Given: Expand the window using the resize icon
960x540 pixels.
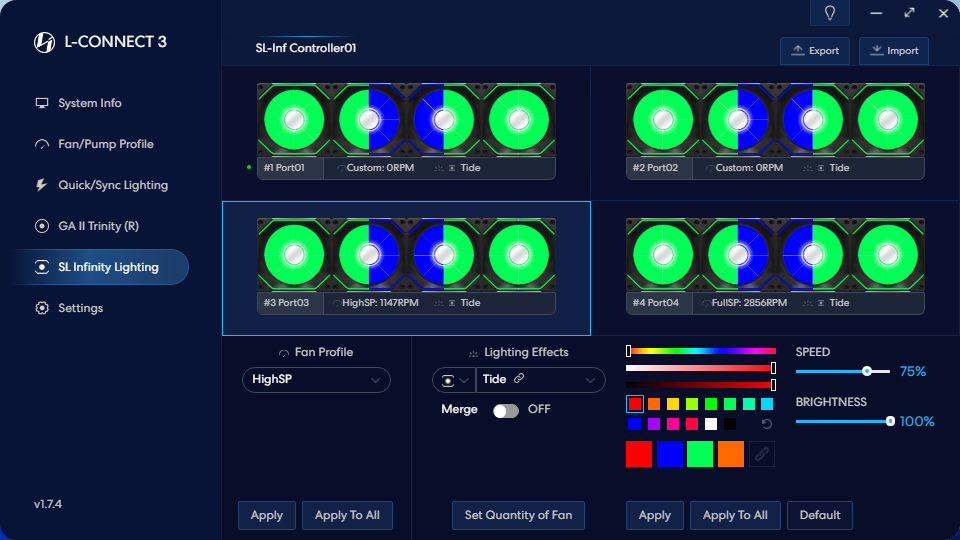Looking at the screenshot, I should coord(910,13).
